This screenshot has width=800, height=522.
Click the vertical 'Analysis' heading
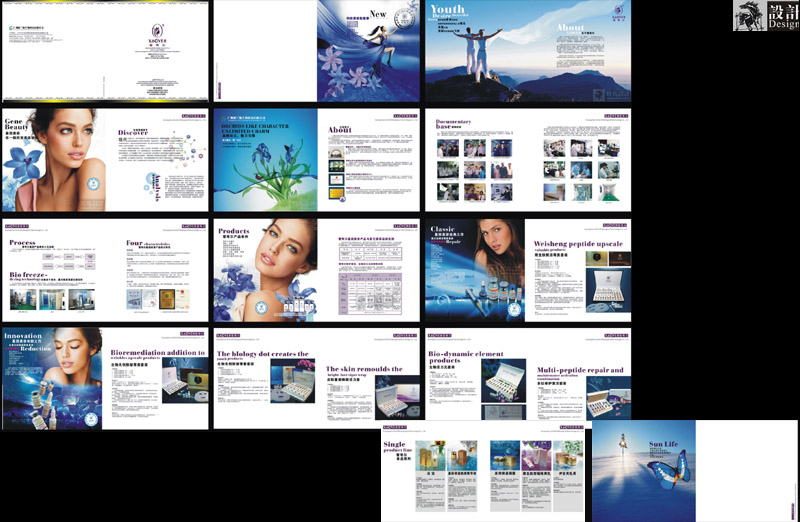pos(158,188)
